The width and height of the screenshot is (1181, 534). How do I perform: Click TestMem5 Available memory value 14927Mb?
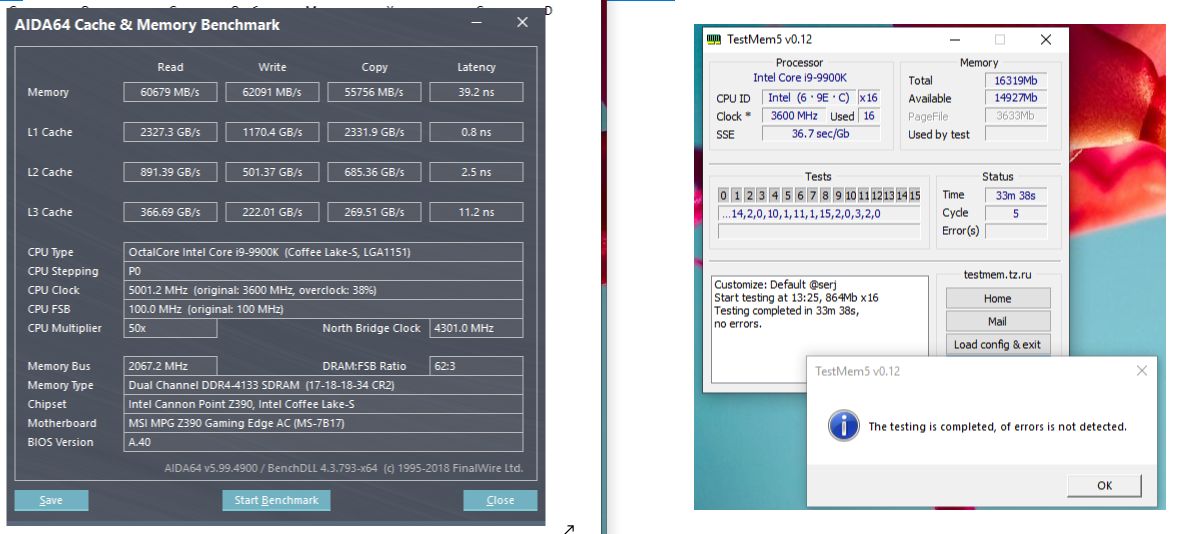click(1016, 98)
